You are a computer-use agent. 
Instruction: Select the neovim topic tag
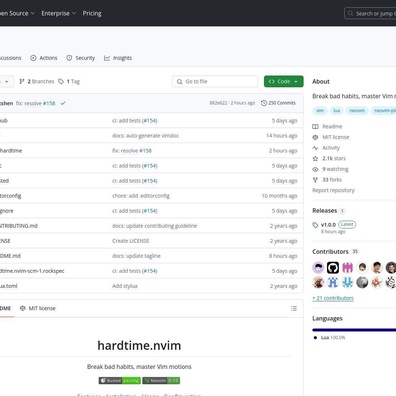(x=357, y=110)
